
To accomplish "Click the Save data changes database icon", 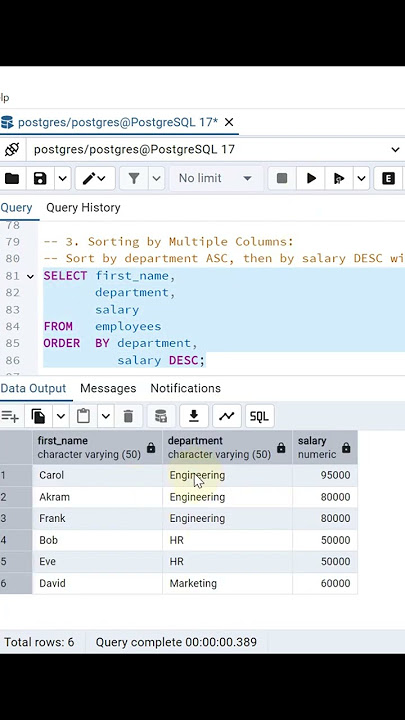I will pos(161,416).
